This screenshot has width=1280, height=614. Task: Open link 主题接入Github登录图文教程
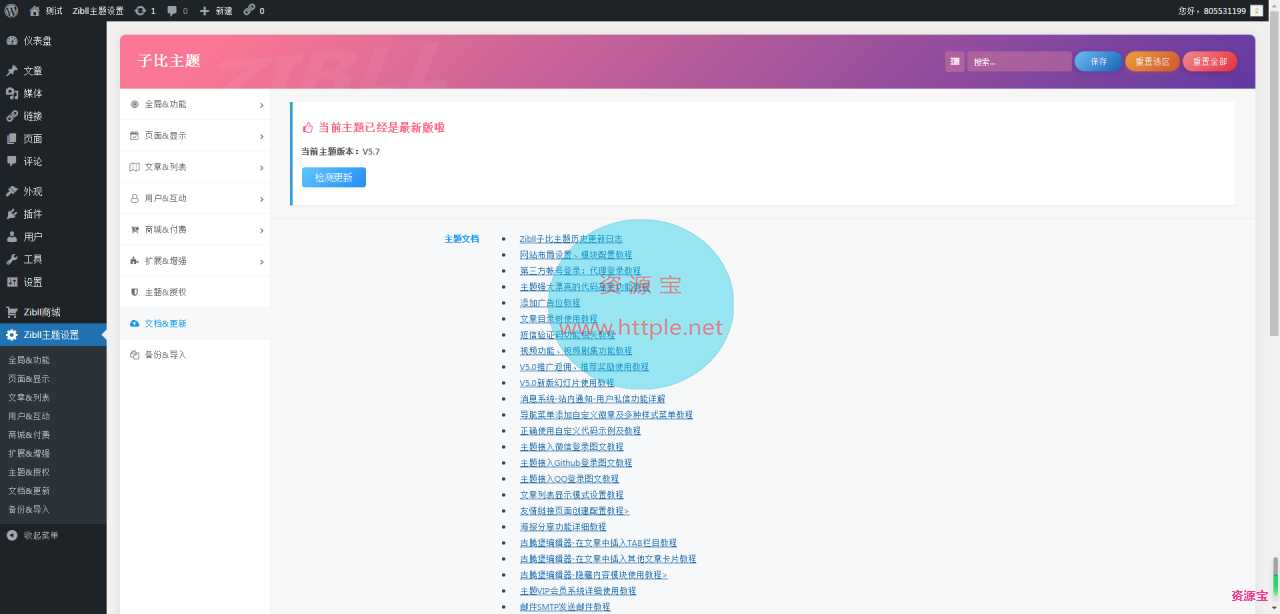(576, 463)
